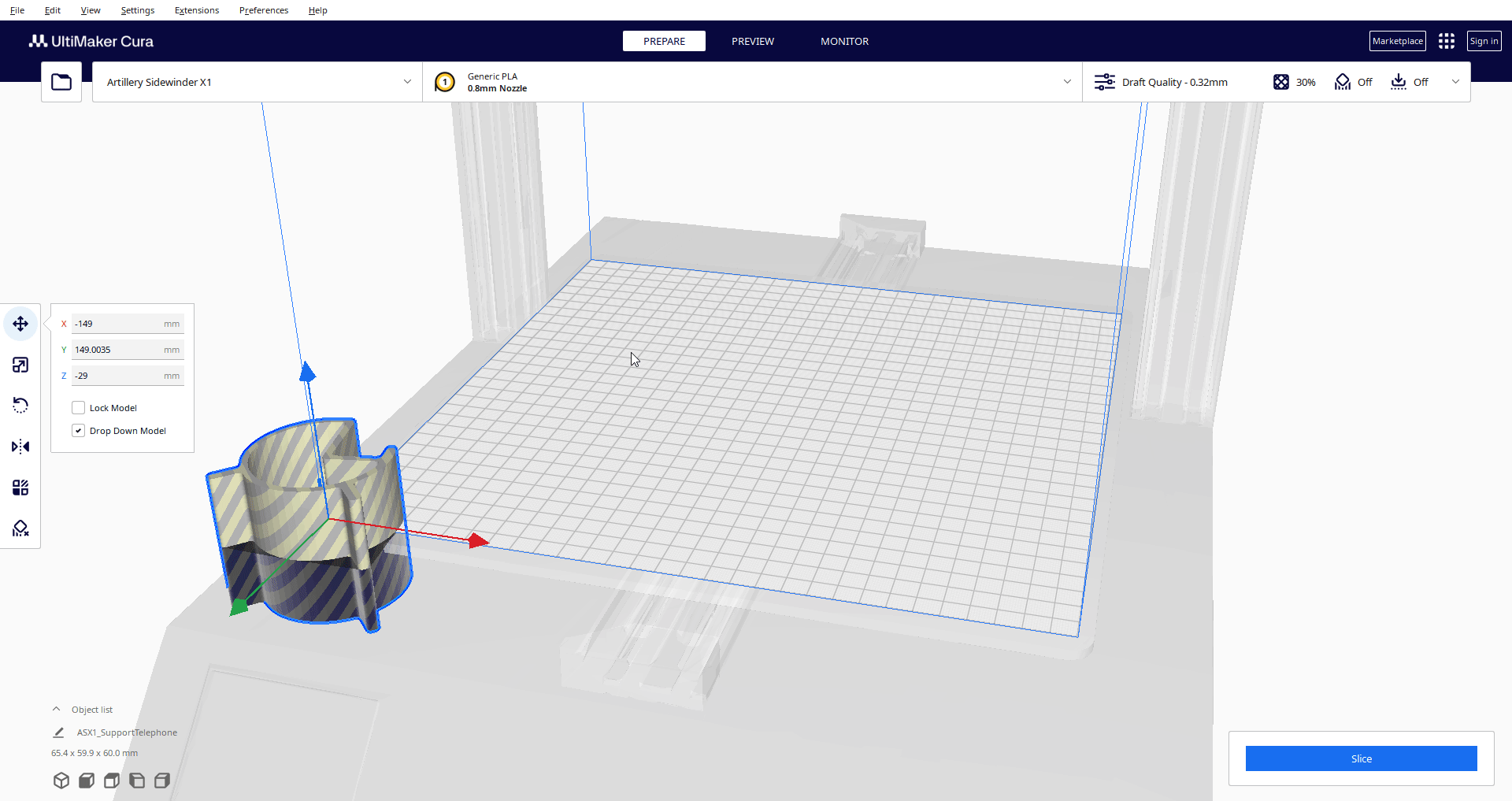Image resolution: width=1512 pixels, height=801 pixels.
Task: Switch to the 3D view cube icon
Action: tap(61, 781)
